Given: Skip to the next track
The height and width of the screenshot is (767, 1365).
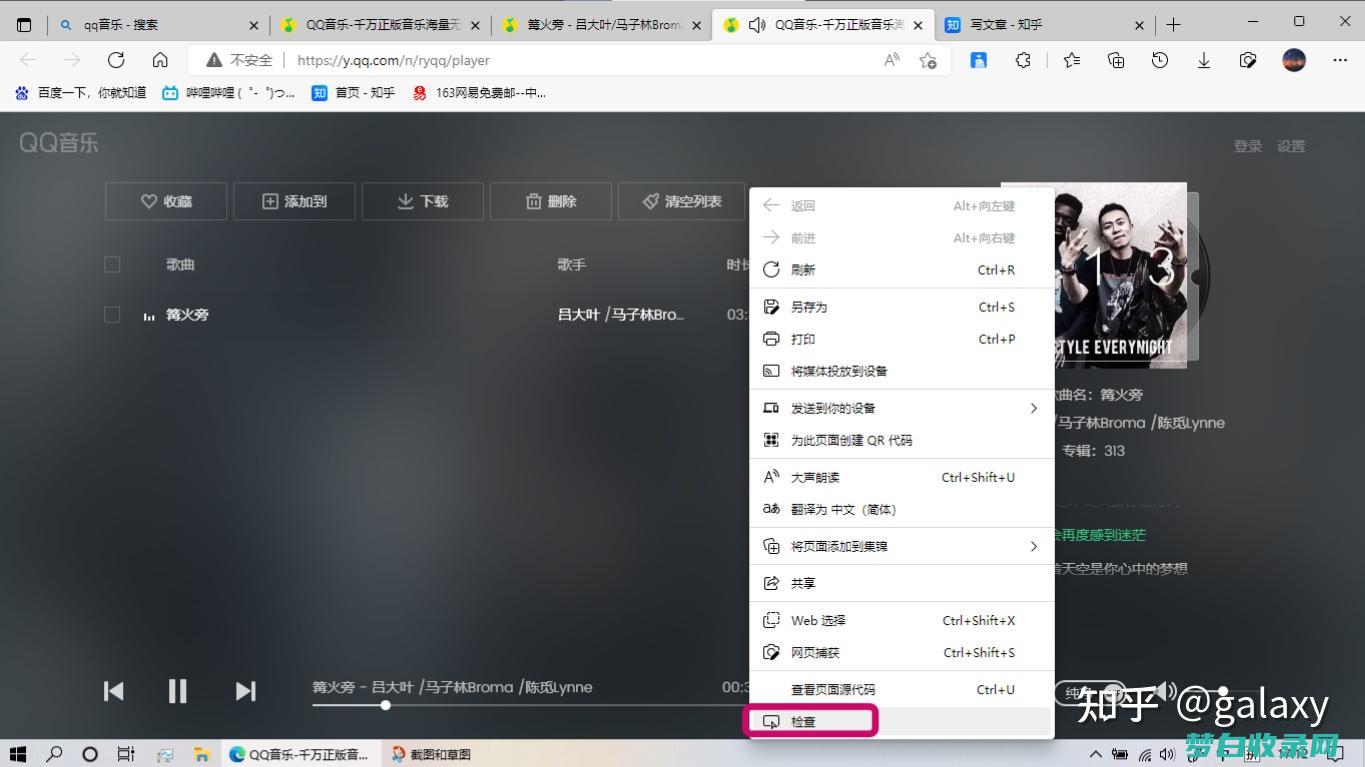Looking at the screenshot, I should coord(245,691).
